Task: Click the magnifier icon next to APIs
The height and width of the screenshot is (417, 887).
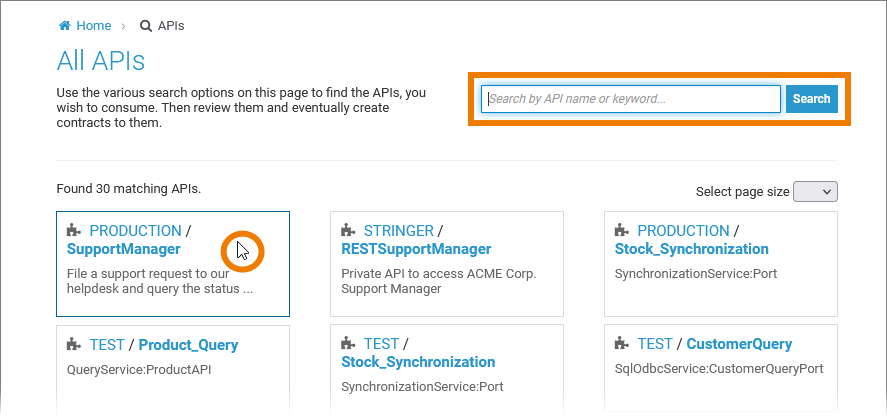Action: 146,26
